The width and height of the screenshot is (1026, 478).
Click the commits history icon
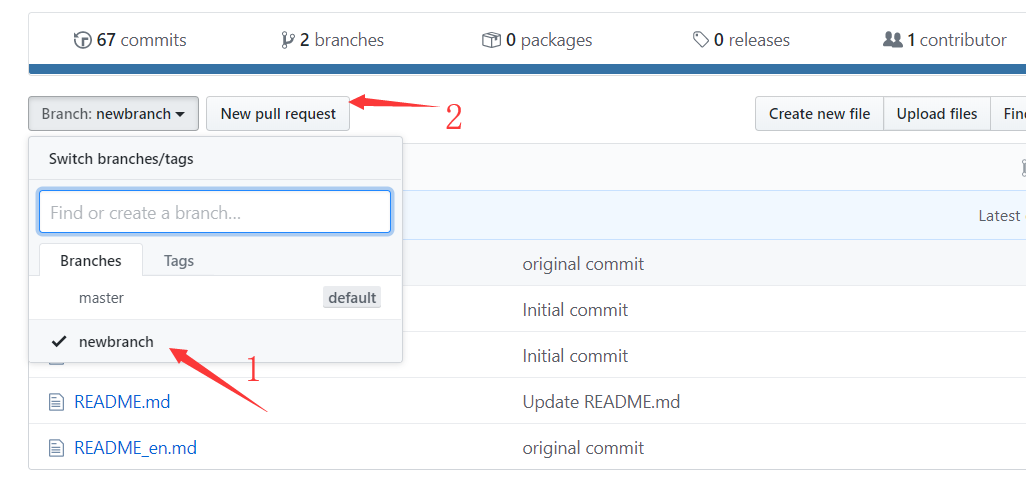pos(82,40)
